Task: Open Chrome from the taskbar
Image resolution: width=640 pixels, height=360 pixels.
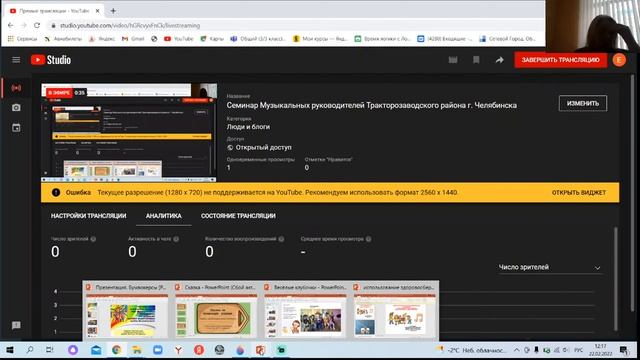Action: coord(116,350)
